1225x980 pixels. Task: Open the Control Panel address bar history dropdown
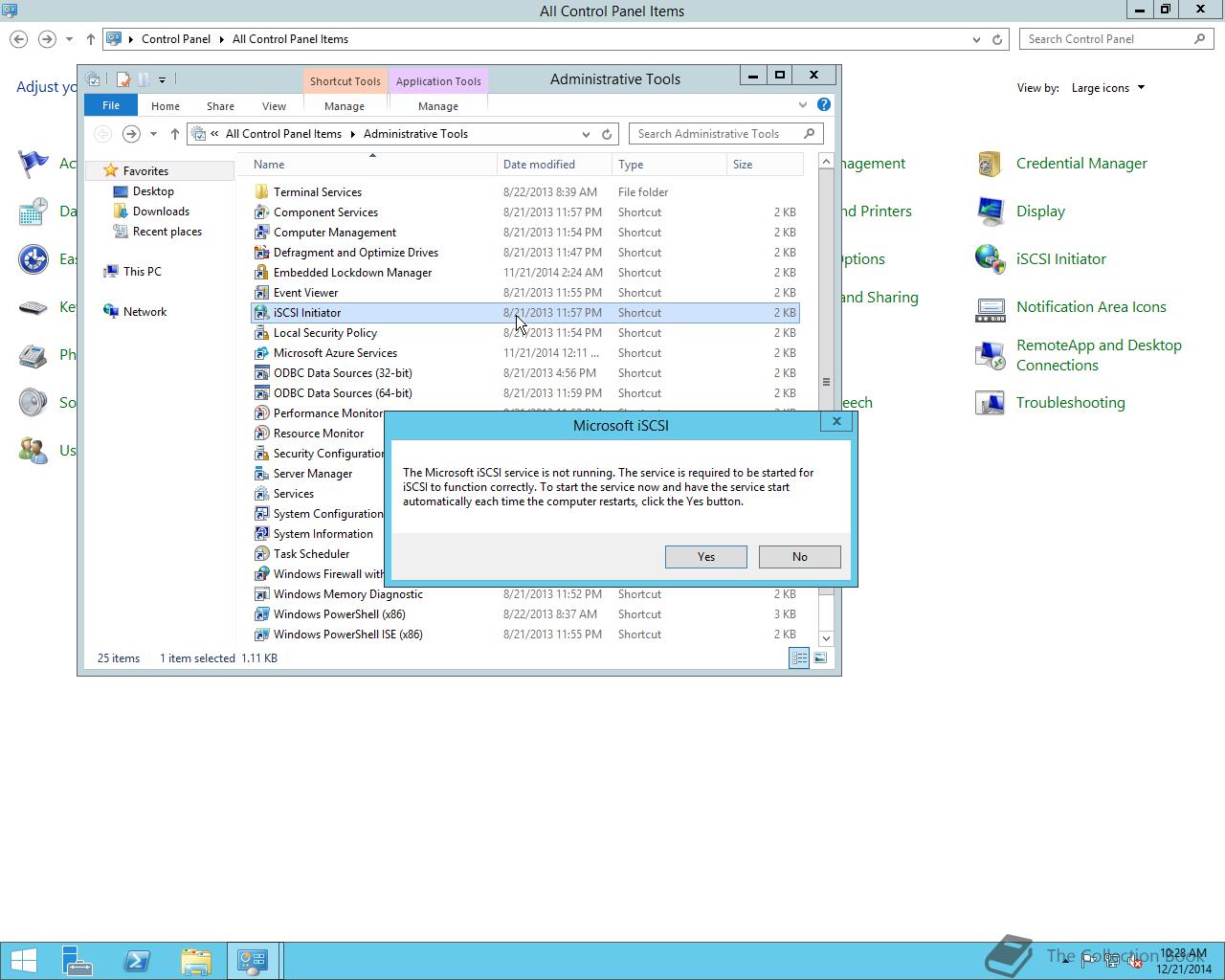(x=976, y=39)
